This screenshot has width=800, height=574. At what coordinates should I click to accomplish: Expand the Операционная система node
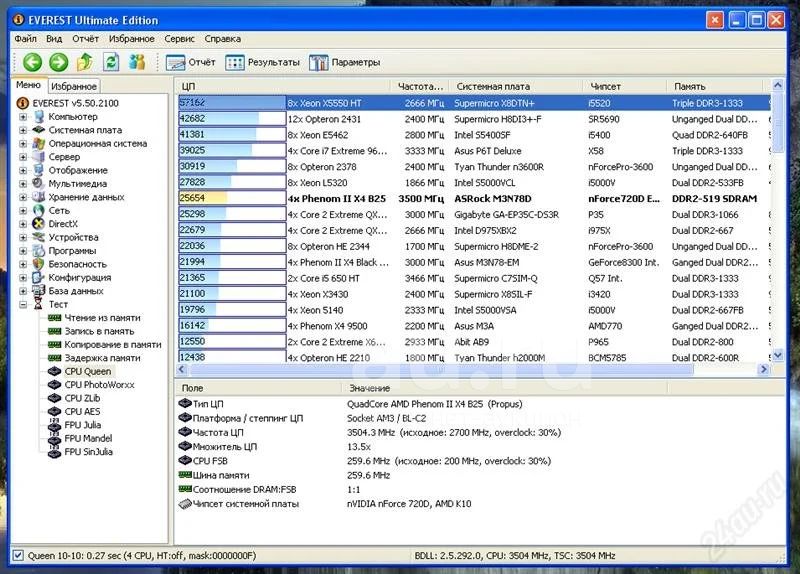23,144
